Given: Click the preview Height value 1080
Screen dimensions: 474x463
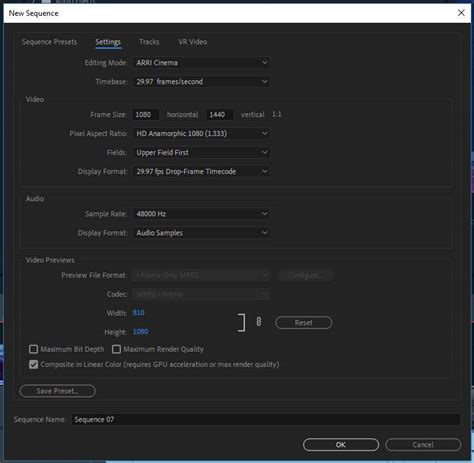Looking at the screenshot, I should 140,332.
